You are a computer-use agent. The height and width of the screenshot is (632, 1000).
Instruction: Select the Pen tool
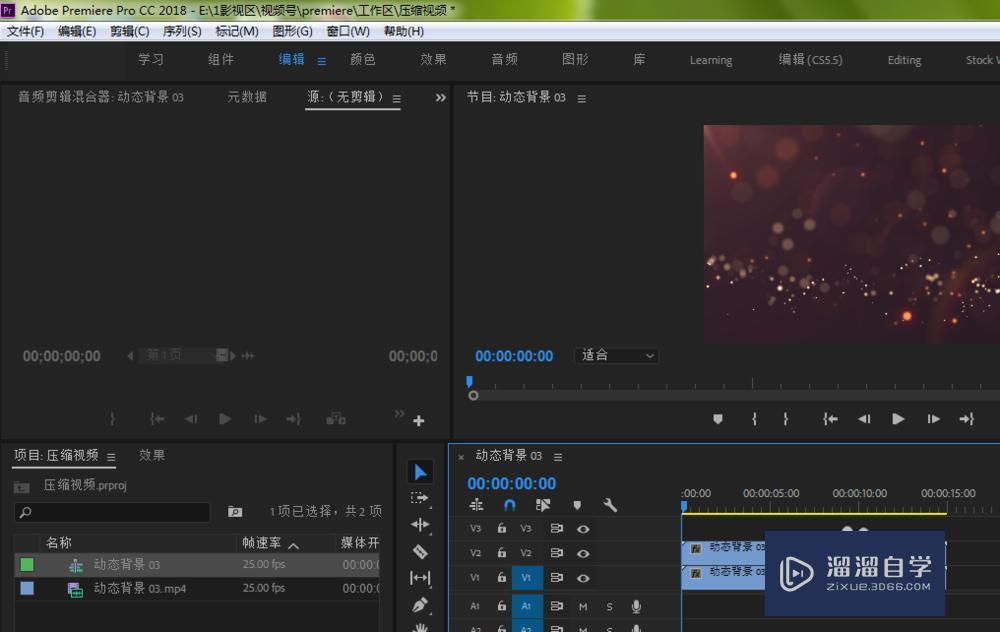click(420, 605)
